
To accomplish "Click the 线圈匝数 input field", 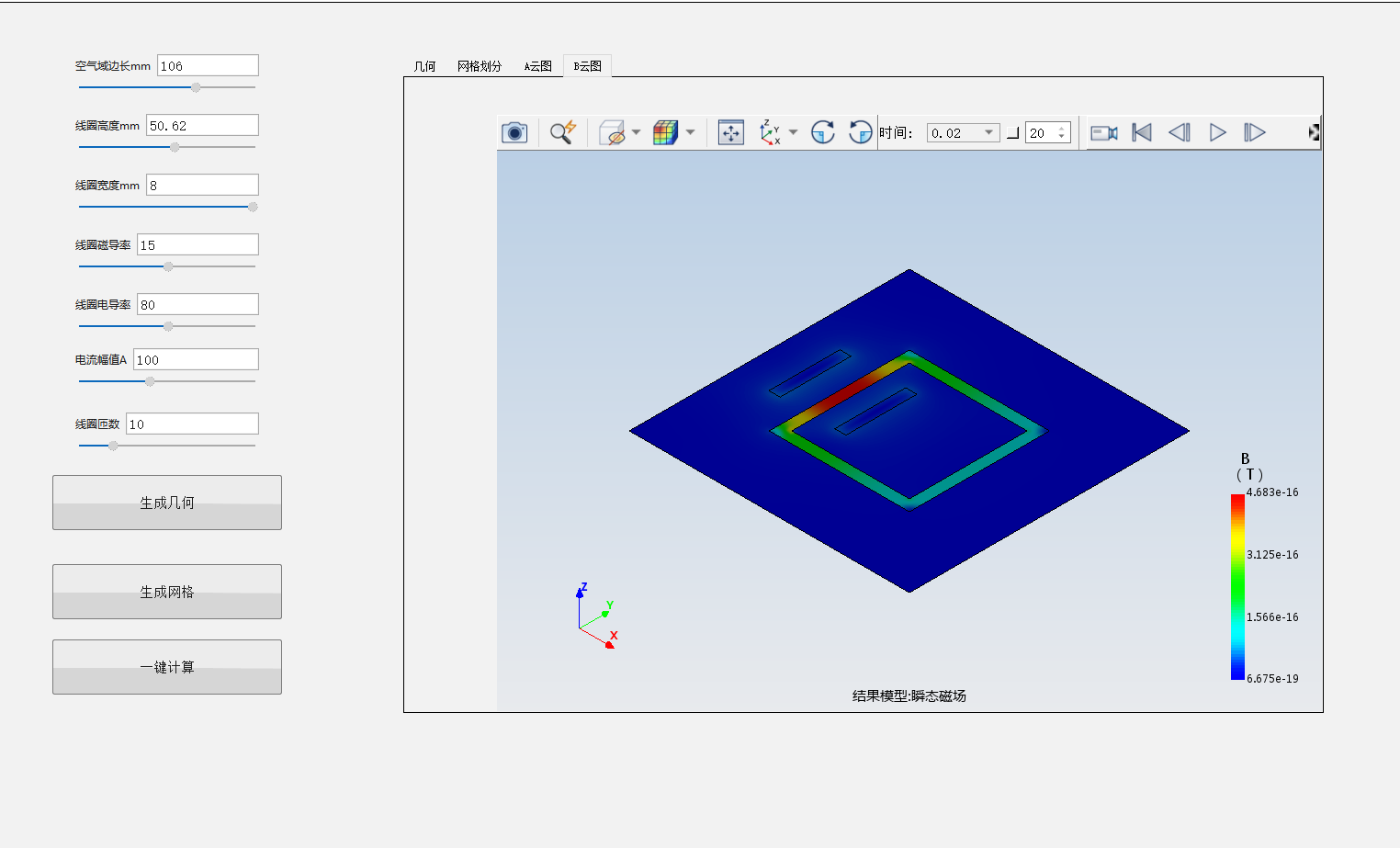I will (192, 424).
